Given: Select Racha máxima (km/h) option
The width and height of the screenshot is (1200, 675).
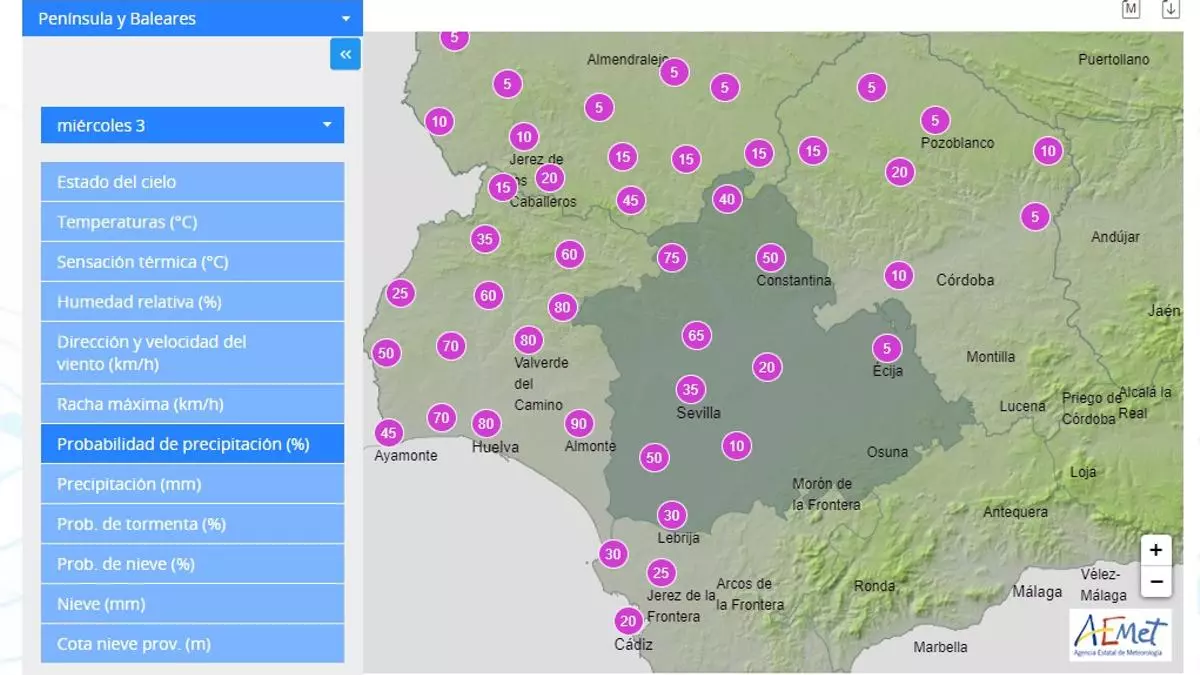Looking at the screenshot, I should pos(192,404).
